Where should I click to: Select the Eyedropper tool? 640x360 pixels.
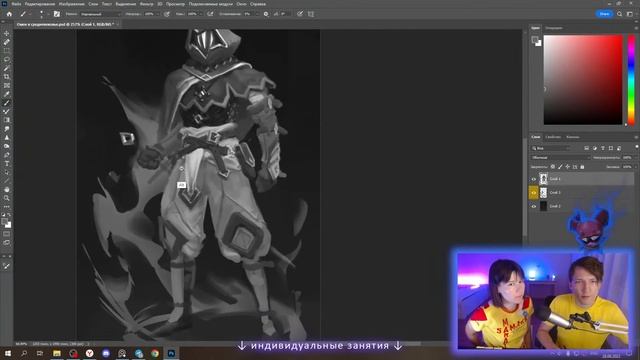click(7, 94)
